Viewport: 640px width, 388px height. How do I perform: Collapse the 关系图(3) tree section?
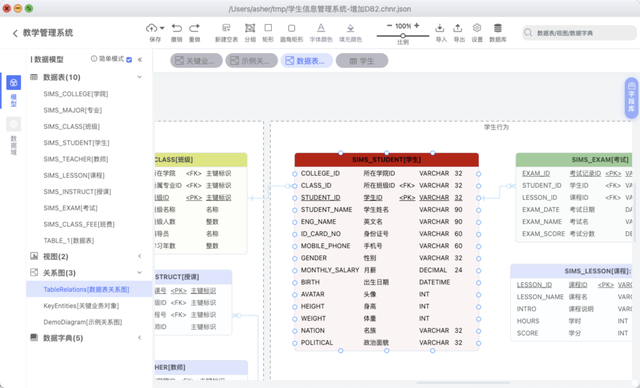point(140,273)
